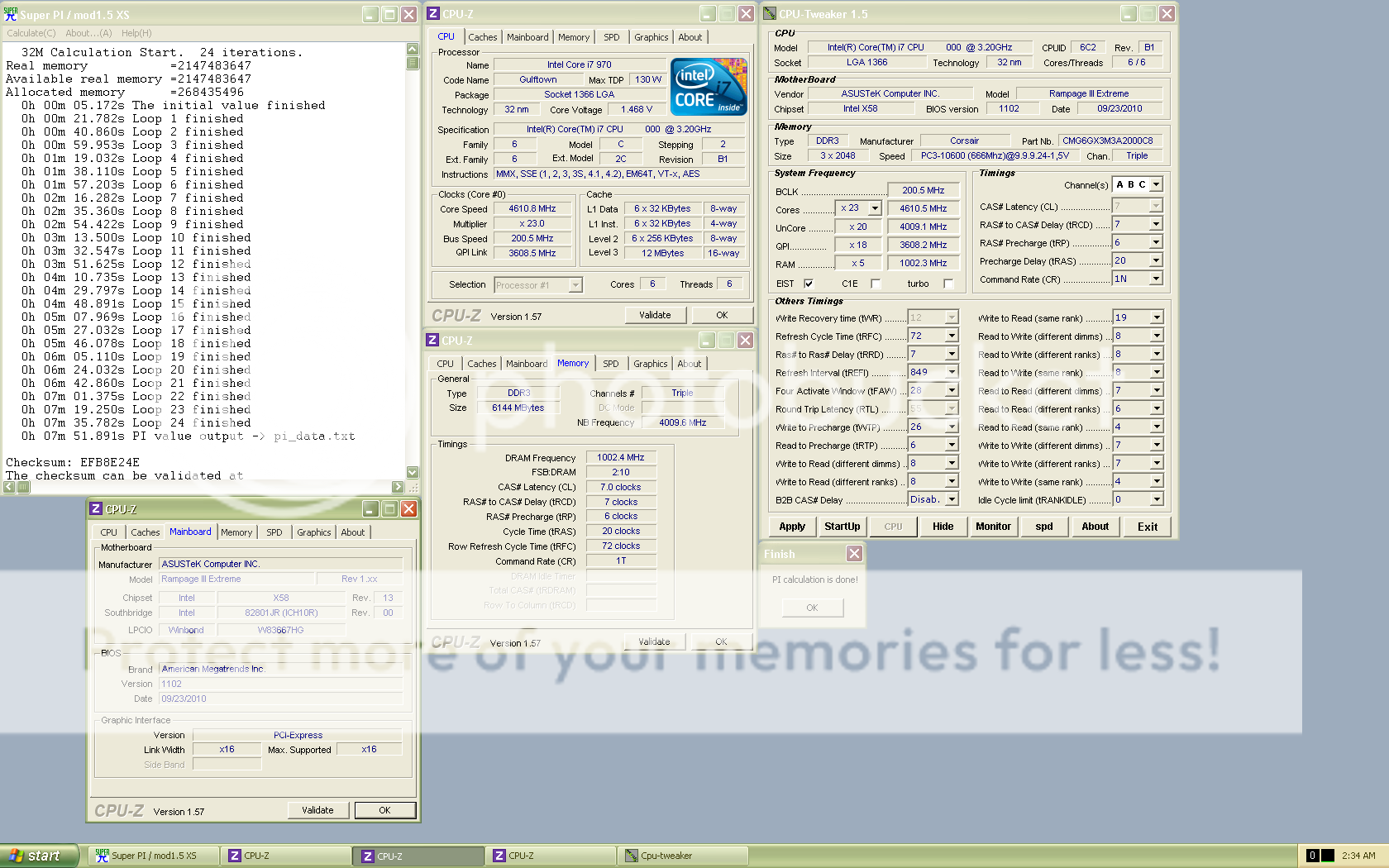Expand the RAS# to CAS# Delay (tRCD) dropdown
Screen dimensions: 1389x868
click(1156, 224)
